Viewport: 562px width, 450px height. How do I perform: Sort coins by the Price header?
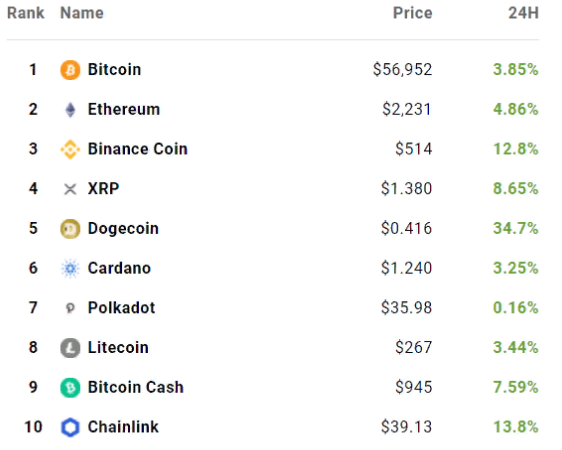coord(413,13)
